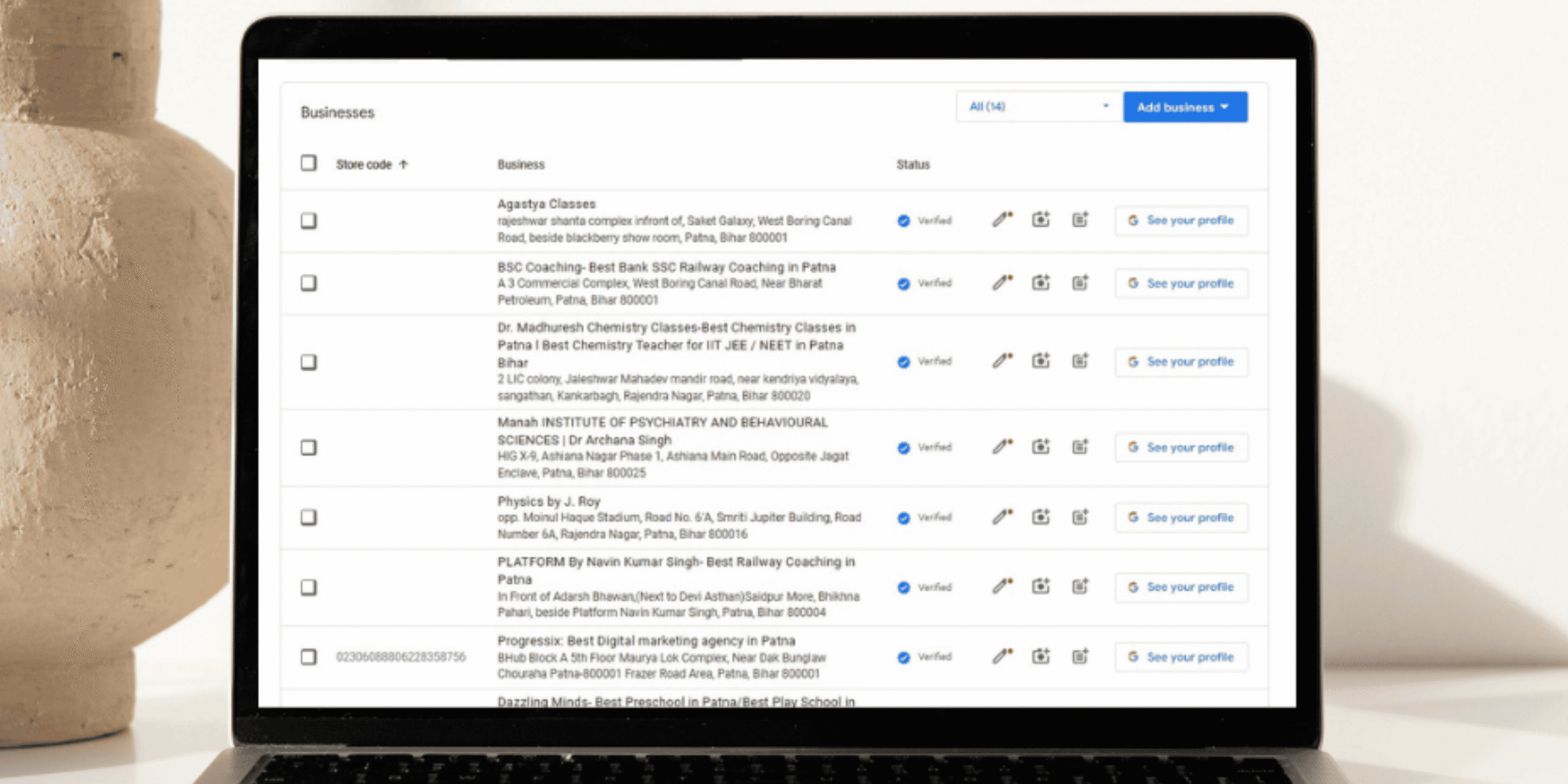Check the box for Progressix row
Screen dimensions: 1568x784
click(309, 657)
